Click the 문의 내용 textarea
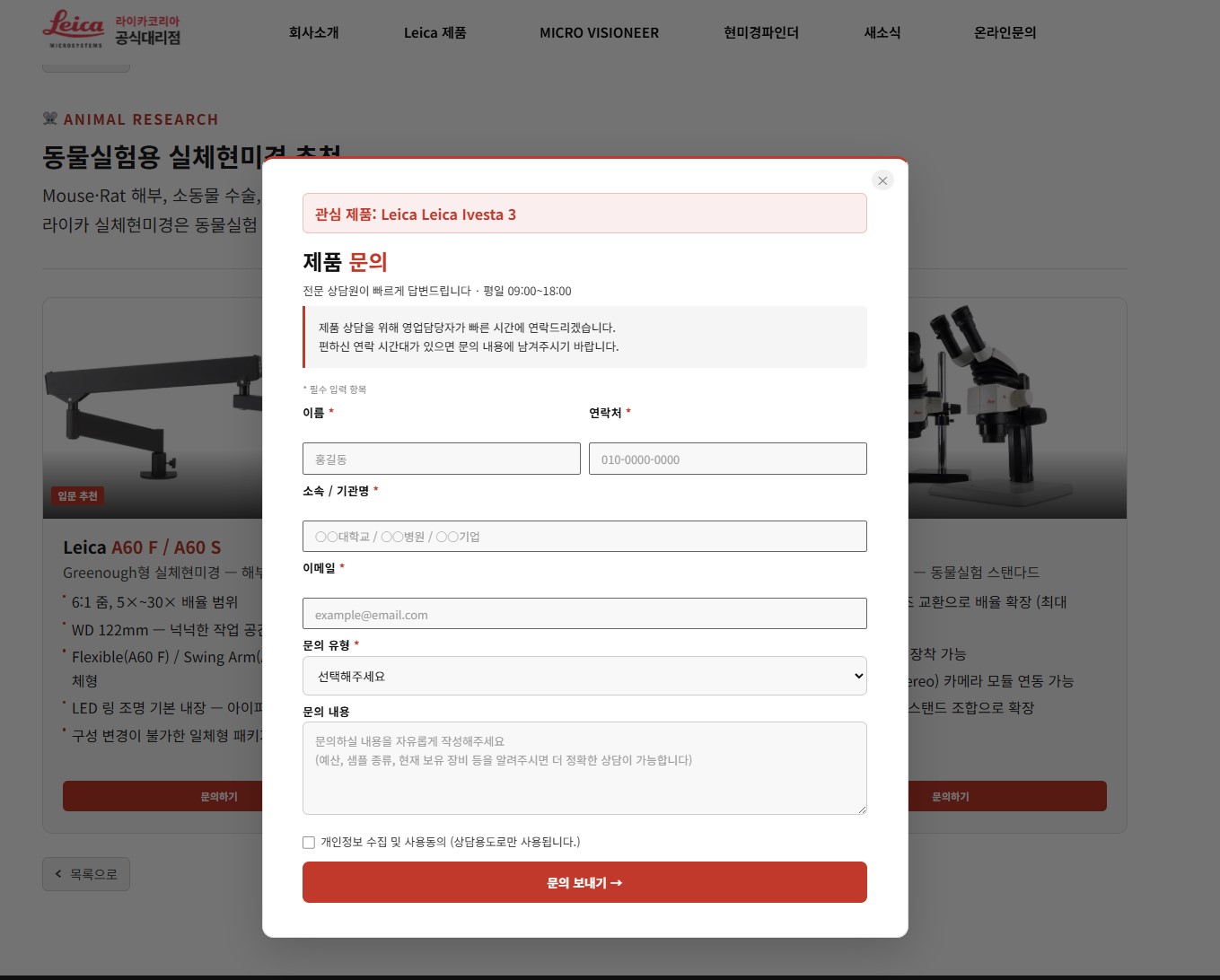The width and height of the screenshot is (1220, 980). click(584, 768)
